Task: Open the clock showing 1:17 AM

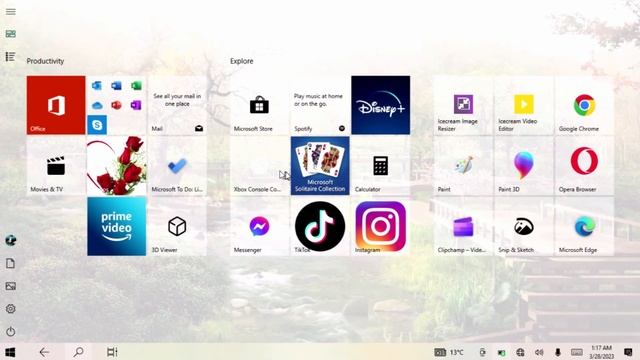Action: (x=602, y=352)
